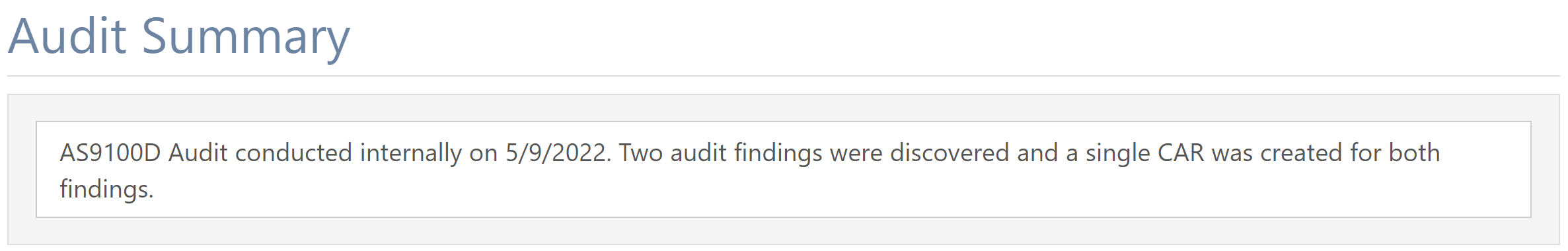This screenshot has height=251, width=1568.
Task: Click the horizontal divider below the heading
Action: (783, 76)
